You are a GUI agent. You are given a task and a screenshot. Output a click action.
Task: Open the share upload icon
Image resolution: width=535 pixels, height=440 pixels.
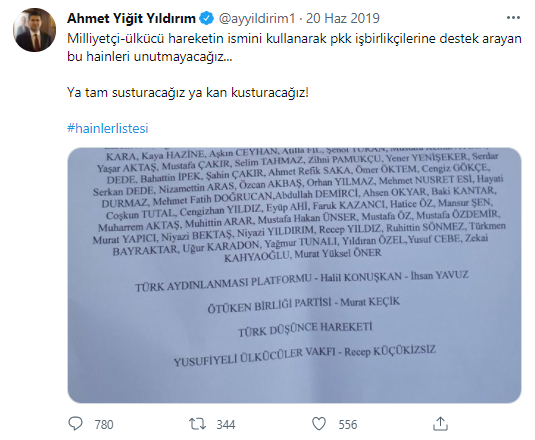pos(440,424)
